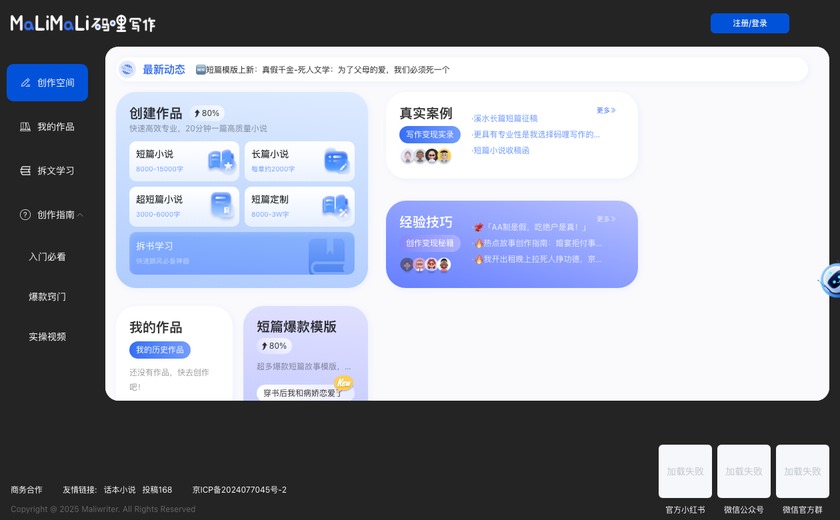Viewport: 840px width, 520px height.
Task: Click 80% badge under 短篇爆款模版
Action: [274, 346]
